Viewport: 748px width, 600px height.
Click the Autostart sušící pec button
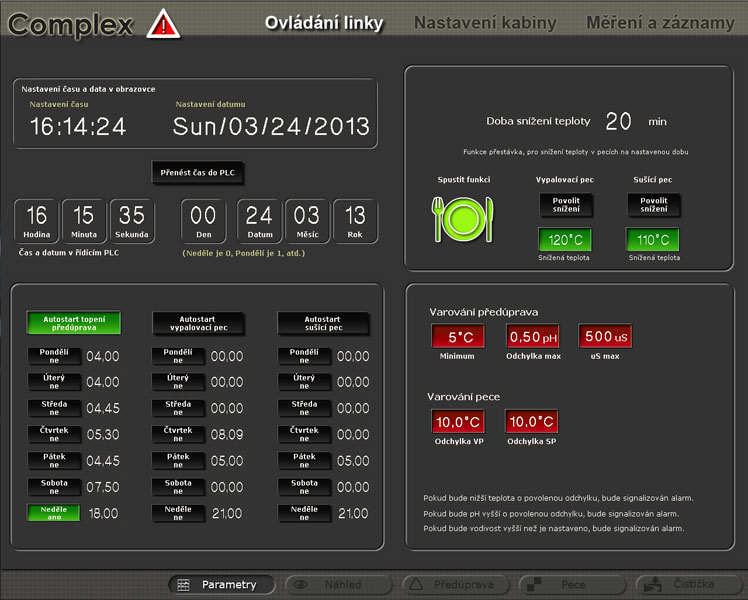point(323,322)
